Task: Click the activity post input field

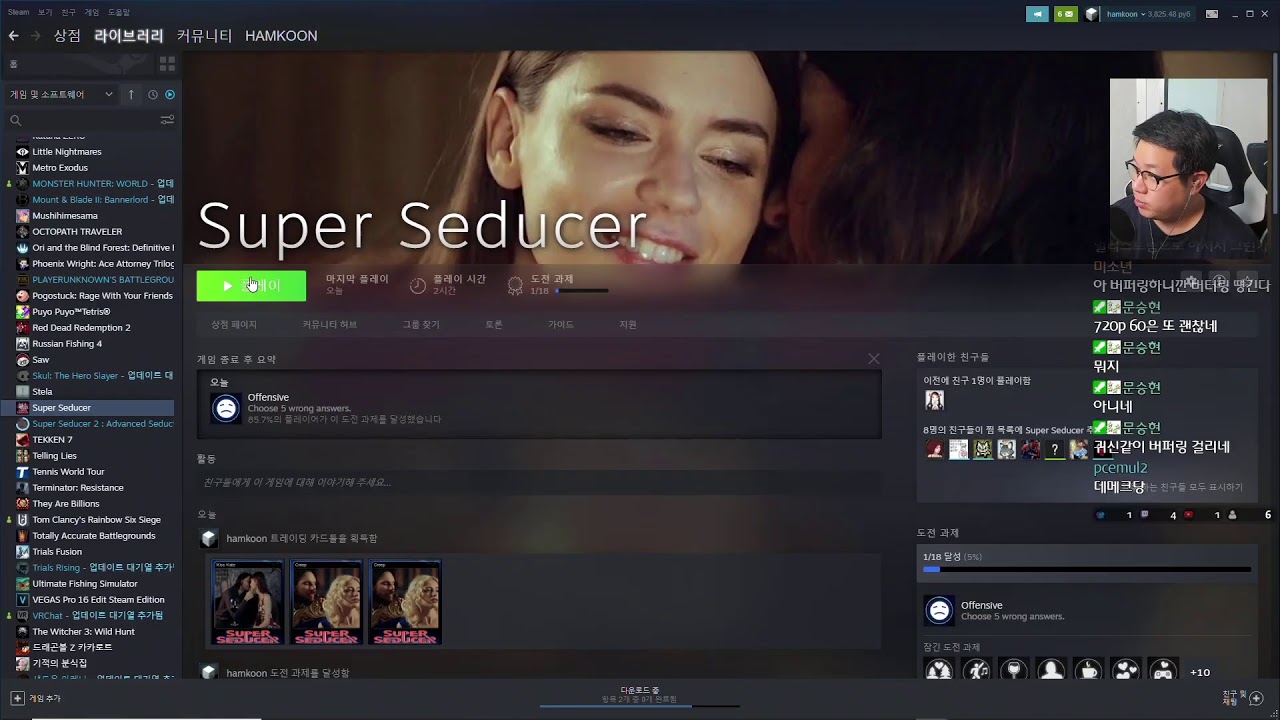Action: click(x=539, y=483)
